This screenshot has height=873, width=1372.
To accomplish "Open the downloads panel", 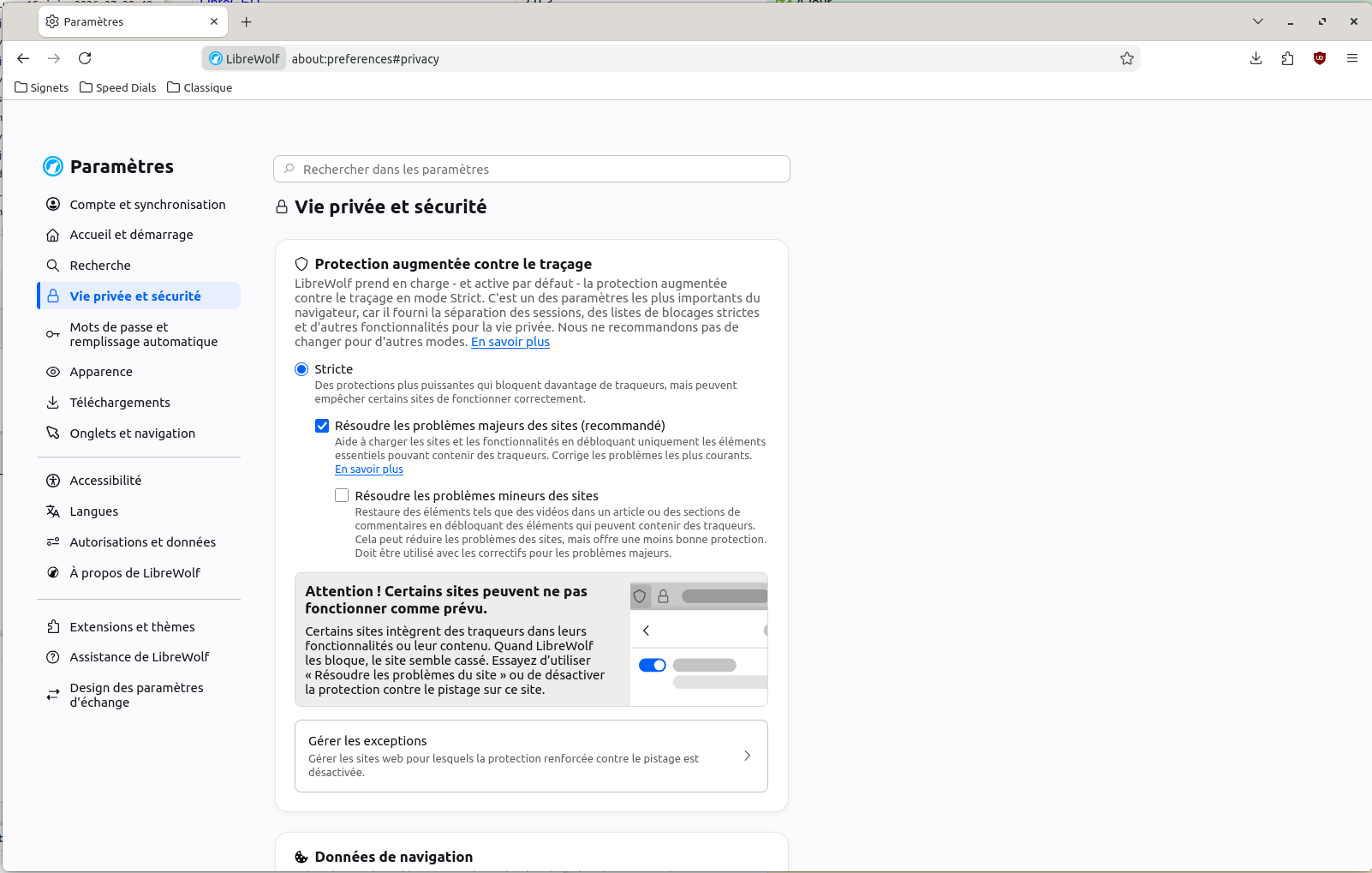I will tap(1256, 58).
